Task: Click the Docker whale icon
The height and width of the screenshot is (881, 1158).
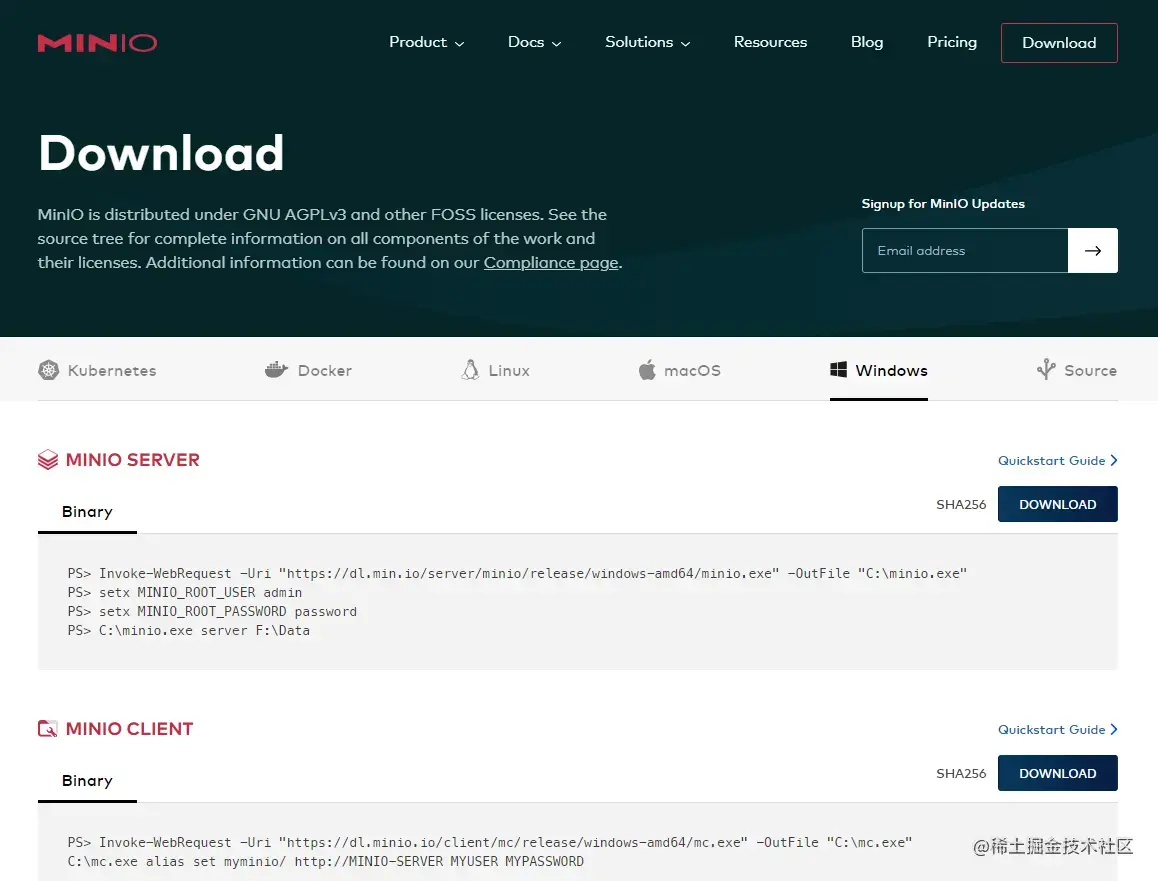Action: pyautogui.click(x=276, y=370)
